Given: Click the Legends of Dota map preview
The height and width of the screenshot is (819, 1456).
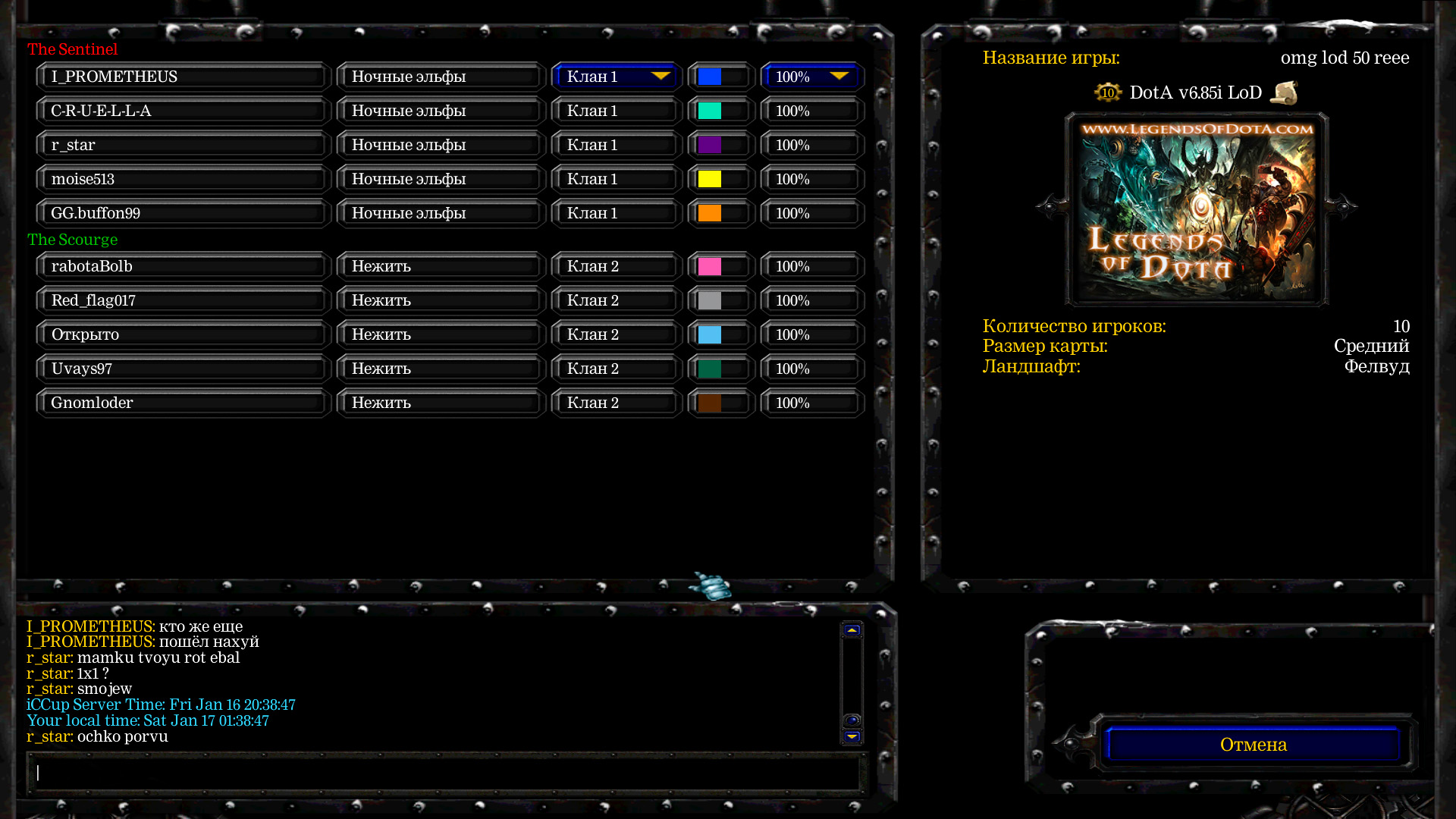Looking at the screenshot, I should (1196, 209).
